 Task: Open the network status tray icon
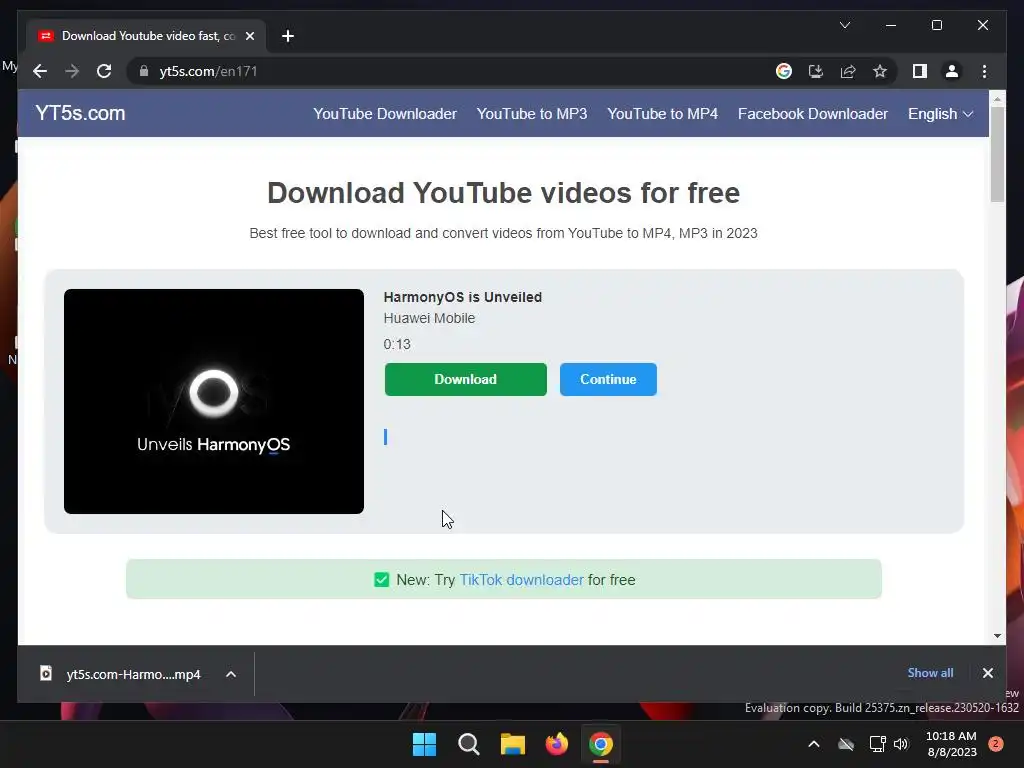pyautogui.click(x=877, y=744)
